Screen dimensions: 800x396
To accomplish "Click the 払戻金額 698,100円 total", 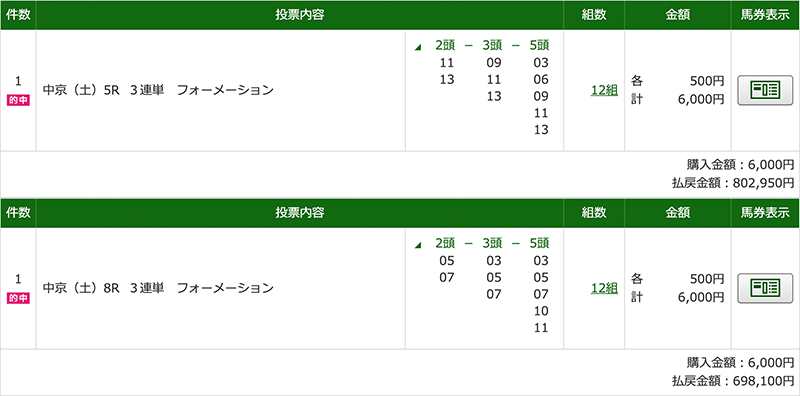I will coord(733,380).
